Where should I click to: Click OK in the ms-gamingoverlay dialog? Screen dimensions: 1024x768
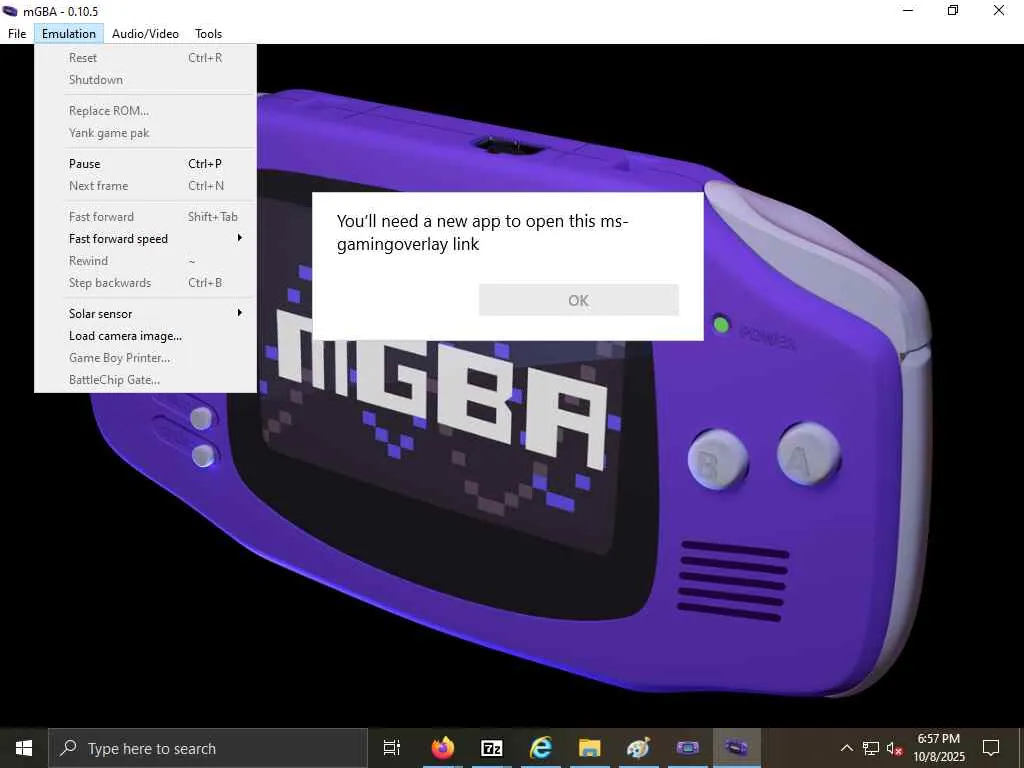pos(579,300)
